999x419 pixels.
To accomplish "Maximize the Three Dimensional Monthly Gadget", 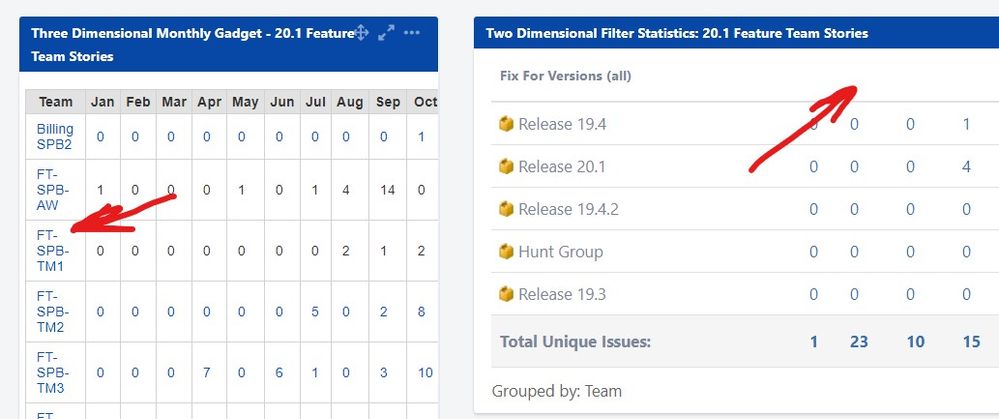I will click(x=386, y=32).
